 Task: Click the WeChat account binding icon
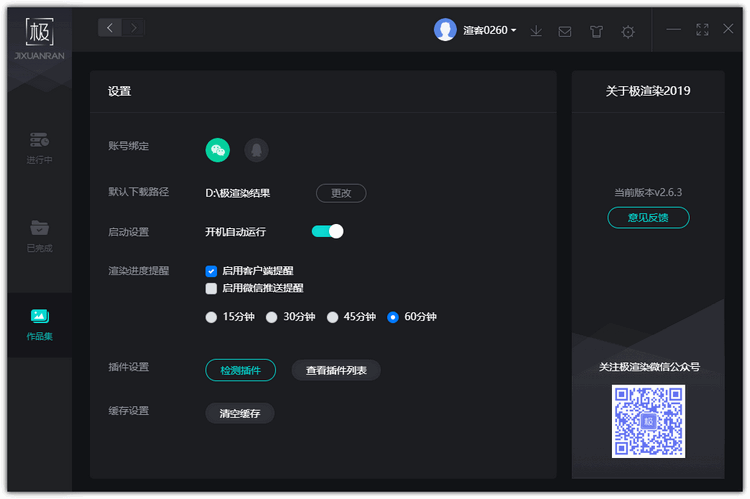tap(218, 150)
